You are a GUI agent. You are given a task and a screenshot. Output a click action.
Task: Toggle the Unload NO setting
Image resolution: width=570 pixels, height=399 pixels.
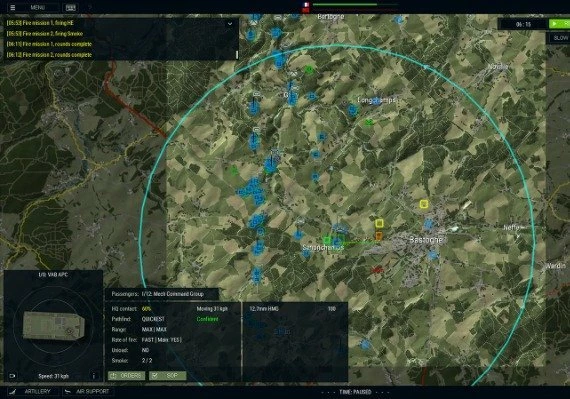click(x=145, y=350)
